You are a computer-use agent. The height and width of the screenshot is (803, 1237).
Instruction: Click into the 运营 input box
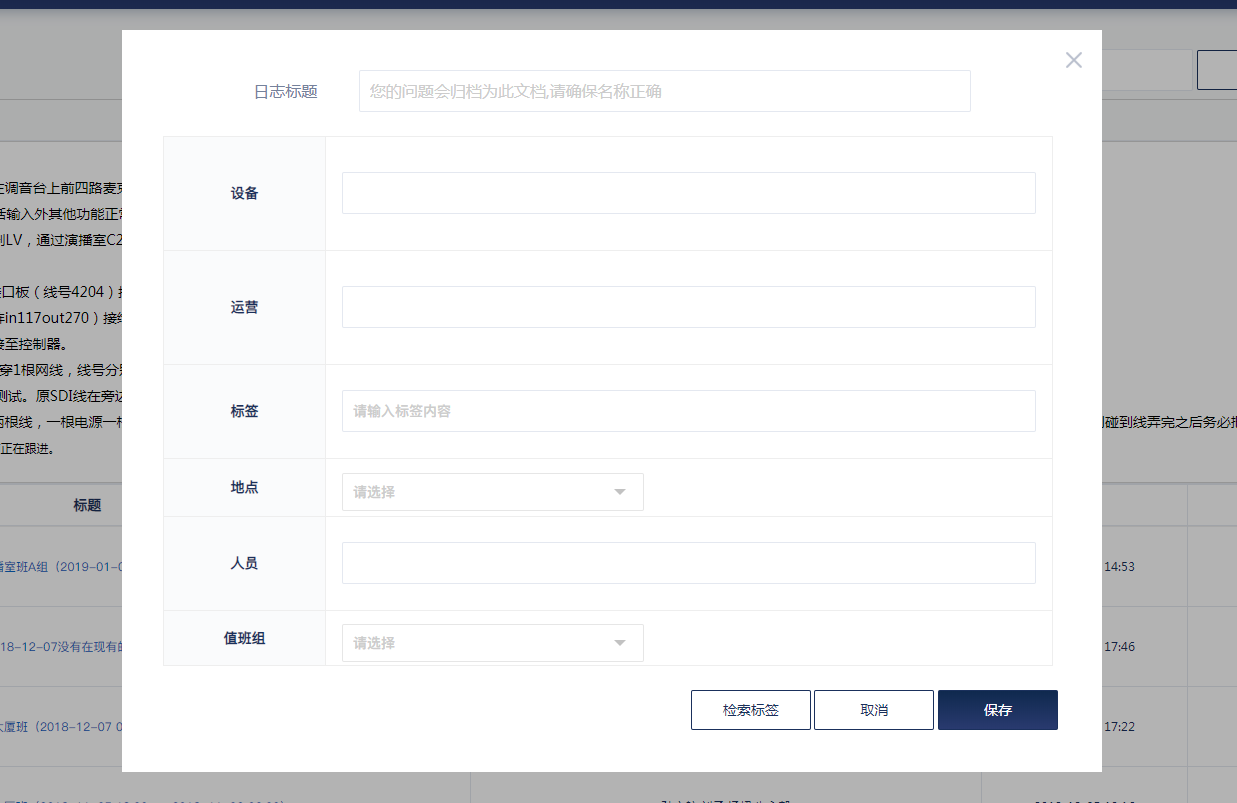point(688,307)
